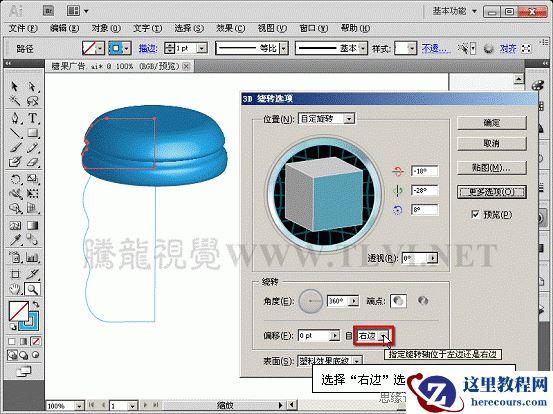Select the Gradient tool
This screenshot has width=553, height=414.
pyautogui.click(x=32, y=226)
